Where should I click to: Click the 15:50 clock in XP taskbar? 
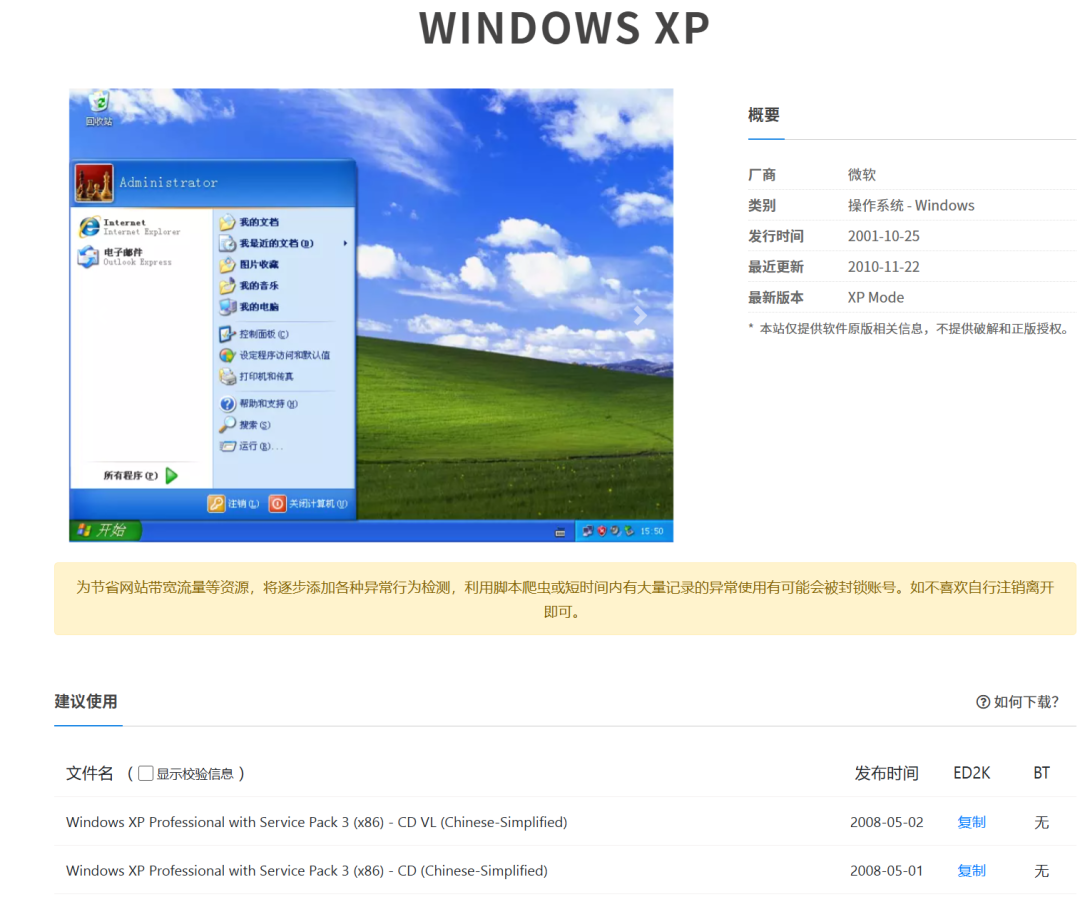tap(652, 531)
